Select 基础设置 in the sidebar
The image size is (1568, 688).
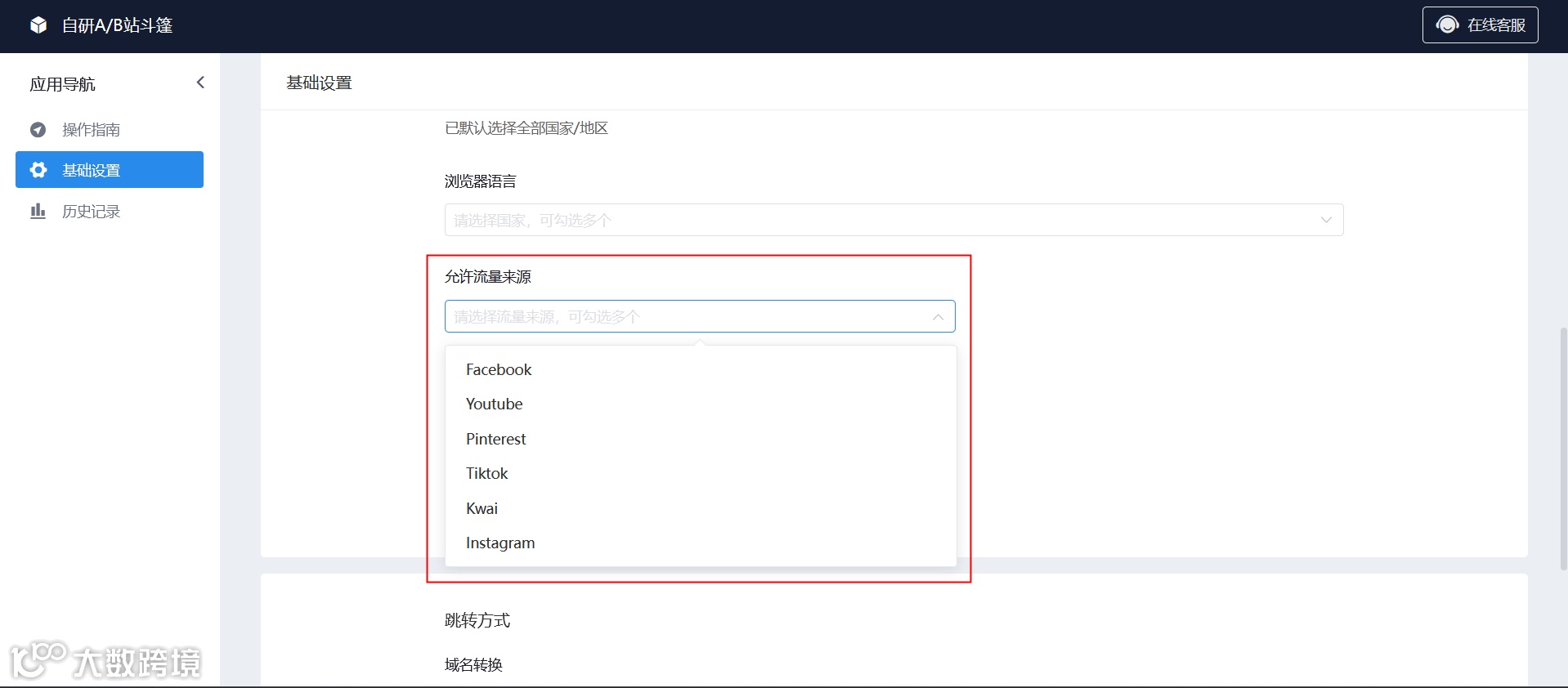(110, 169)
